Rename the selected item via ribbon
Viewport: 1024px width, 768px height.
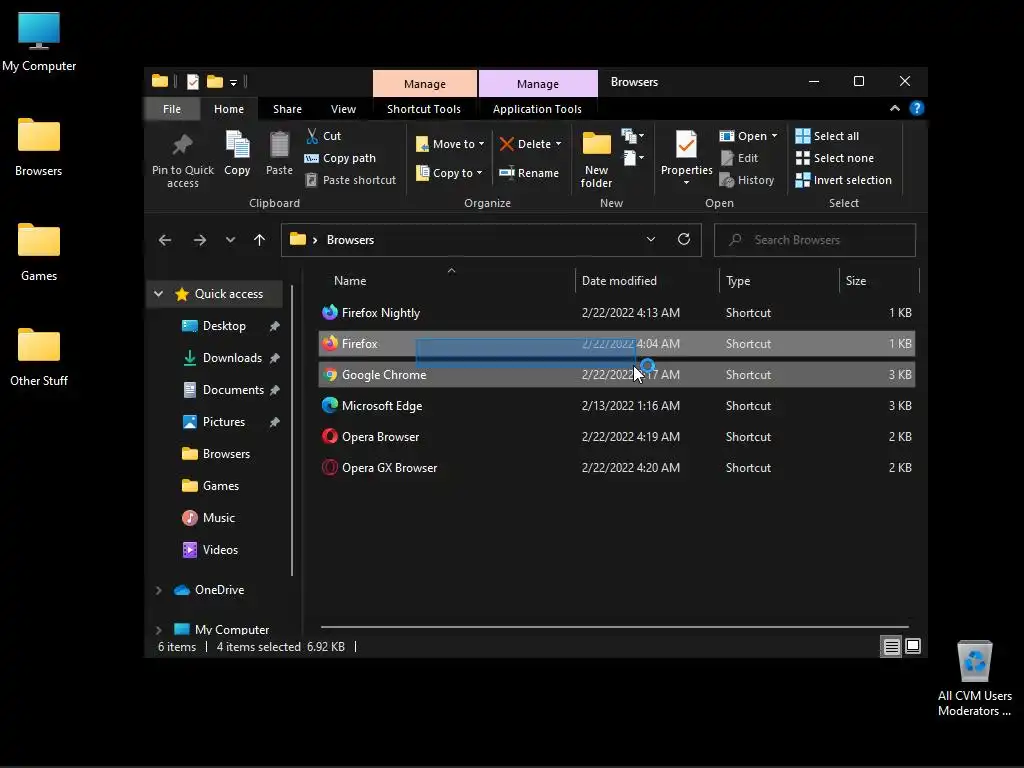click(x=529, y=173)
